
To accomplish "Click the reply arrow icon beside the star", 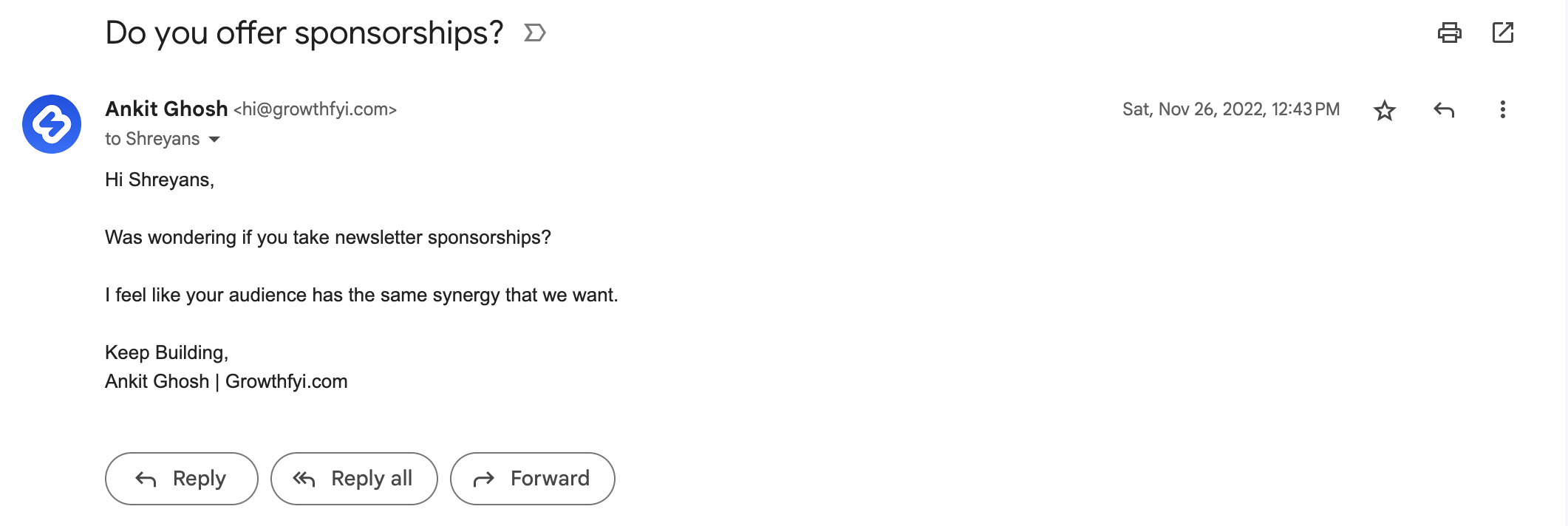I will click(1443, 110).
